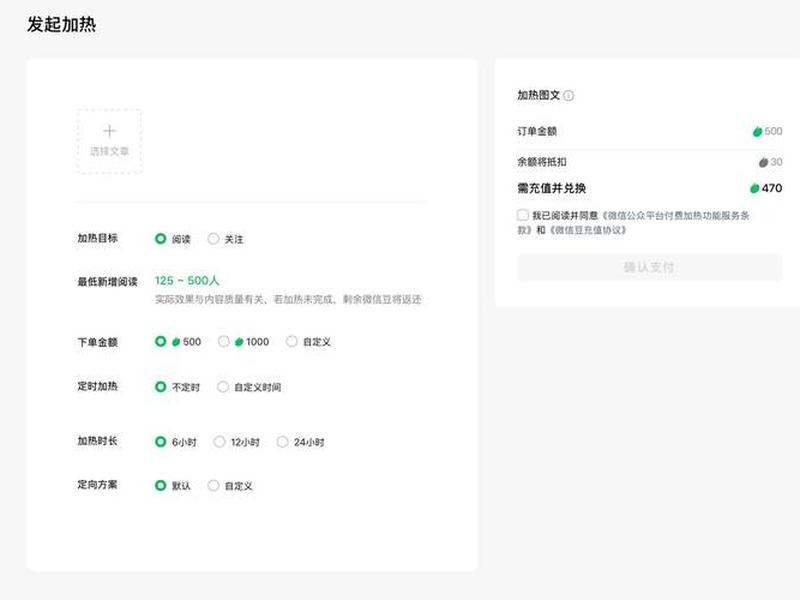
Task: Choose the 1000 order amount option
Action: point(223,341)
